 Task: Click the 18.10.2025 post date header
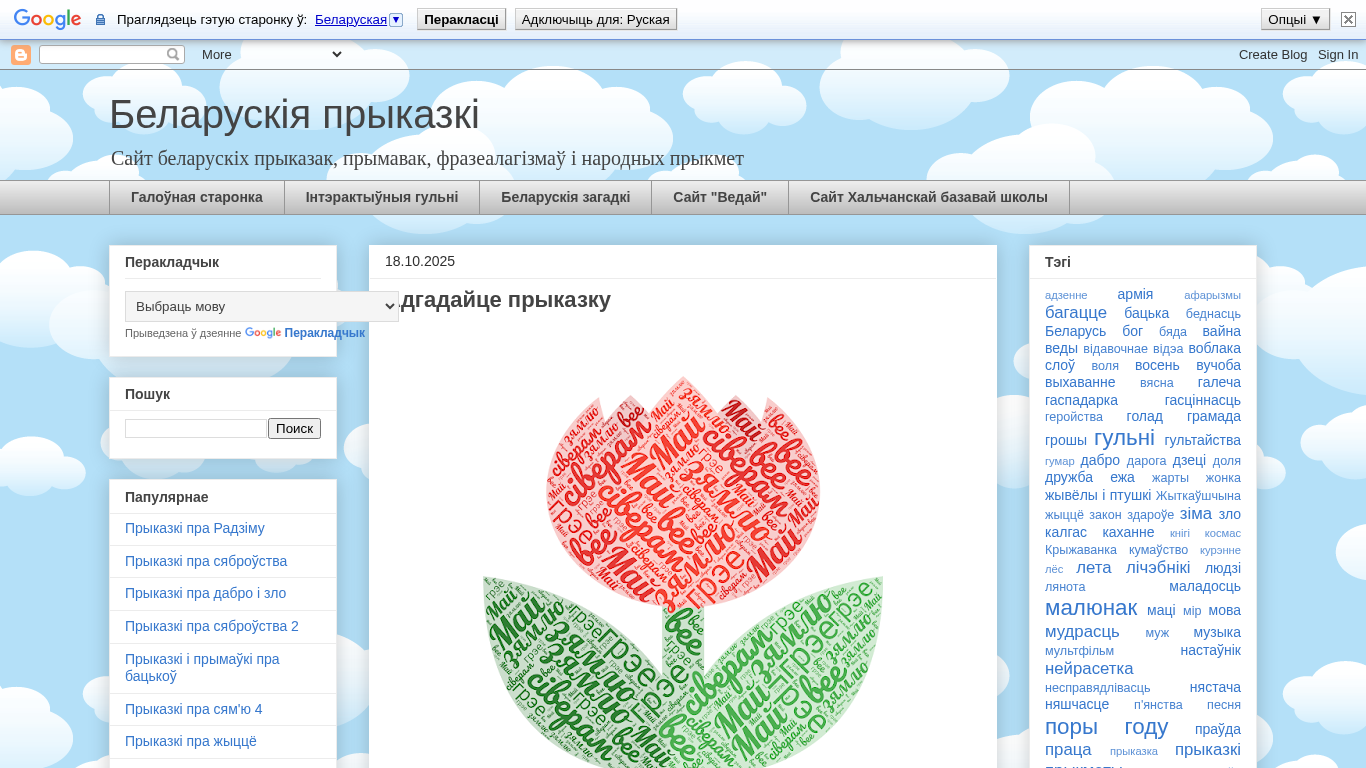coord(420,261)
